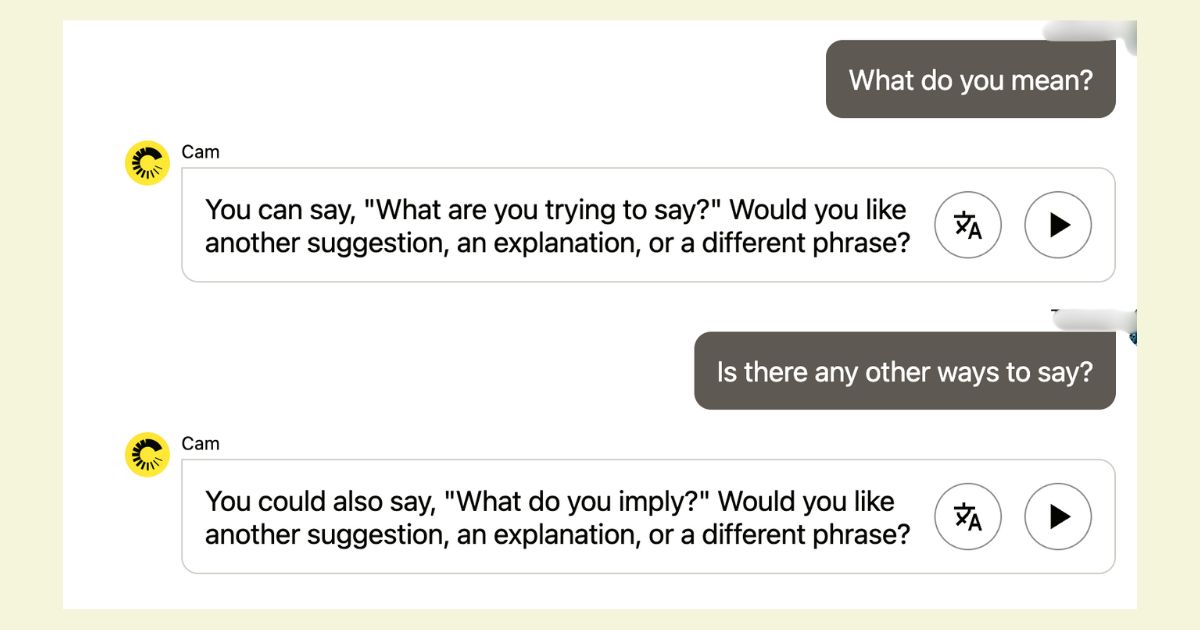This screenshot has height=630, width=1200.
Task: Select the "What do you mean?" message bubble
Action: (x=970, y=80)
